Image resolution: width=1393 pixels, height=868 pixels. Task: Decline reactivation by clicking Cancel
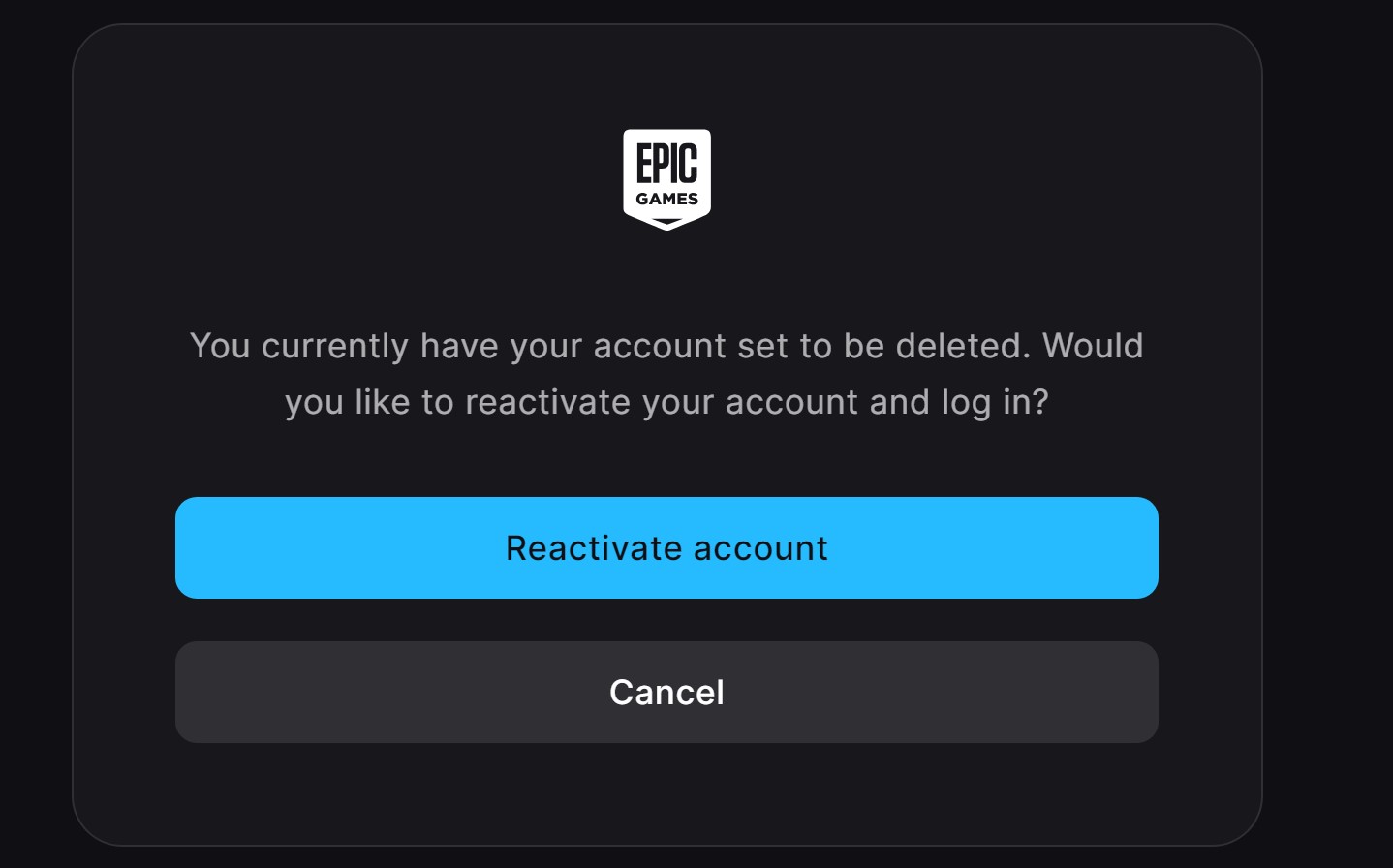tap(666, 692)
